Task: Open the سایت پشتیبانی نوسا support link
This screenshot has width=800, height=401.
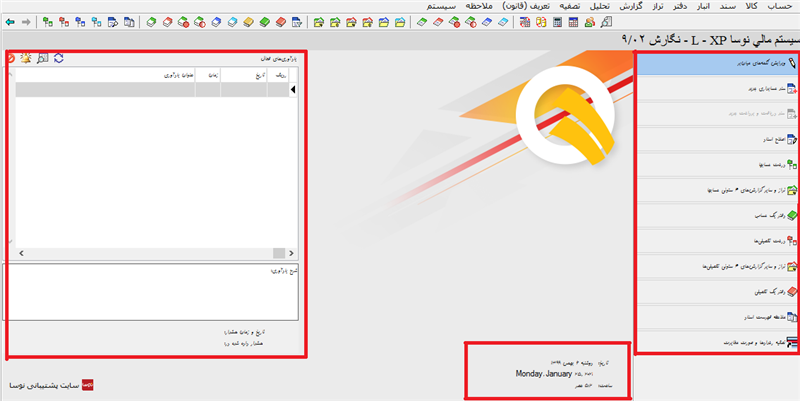Action: tap(42, 384)
